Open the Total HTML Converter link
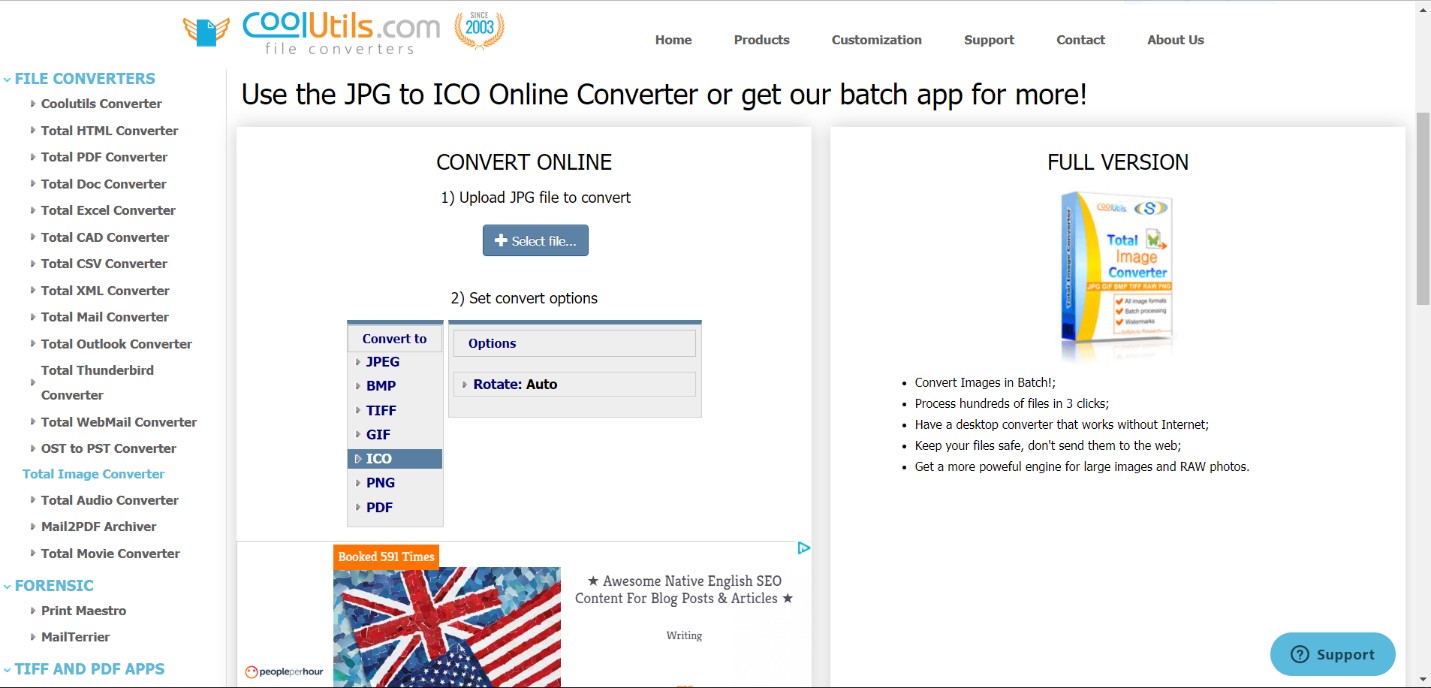The image size is (1431, 688). (x=109, y=131)
